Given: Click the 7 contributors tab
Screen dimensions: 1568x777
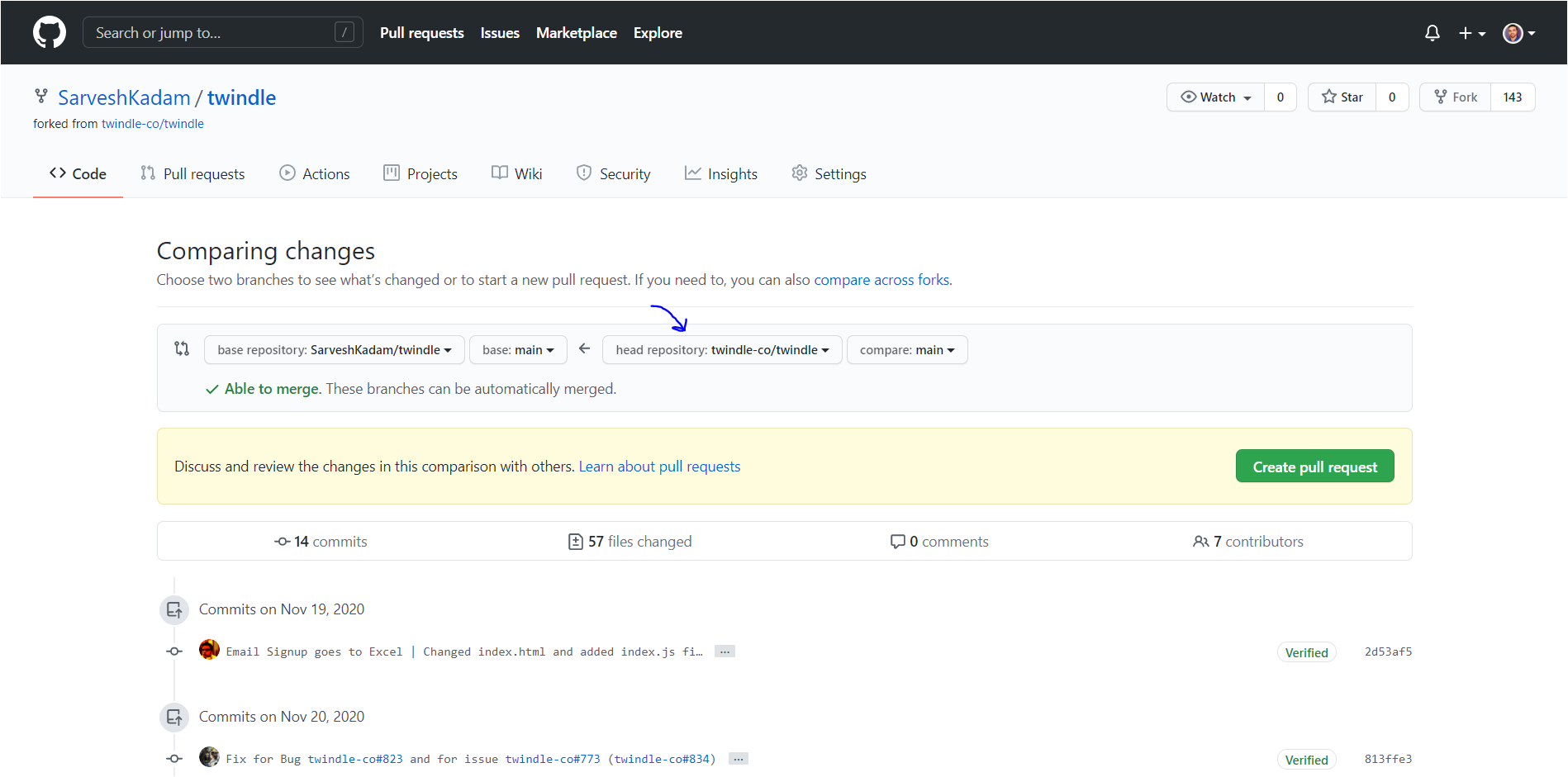Looking at the screenshot, I should [1248, 542].
